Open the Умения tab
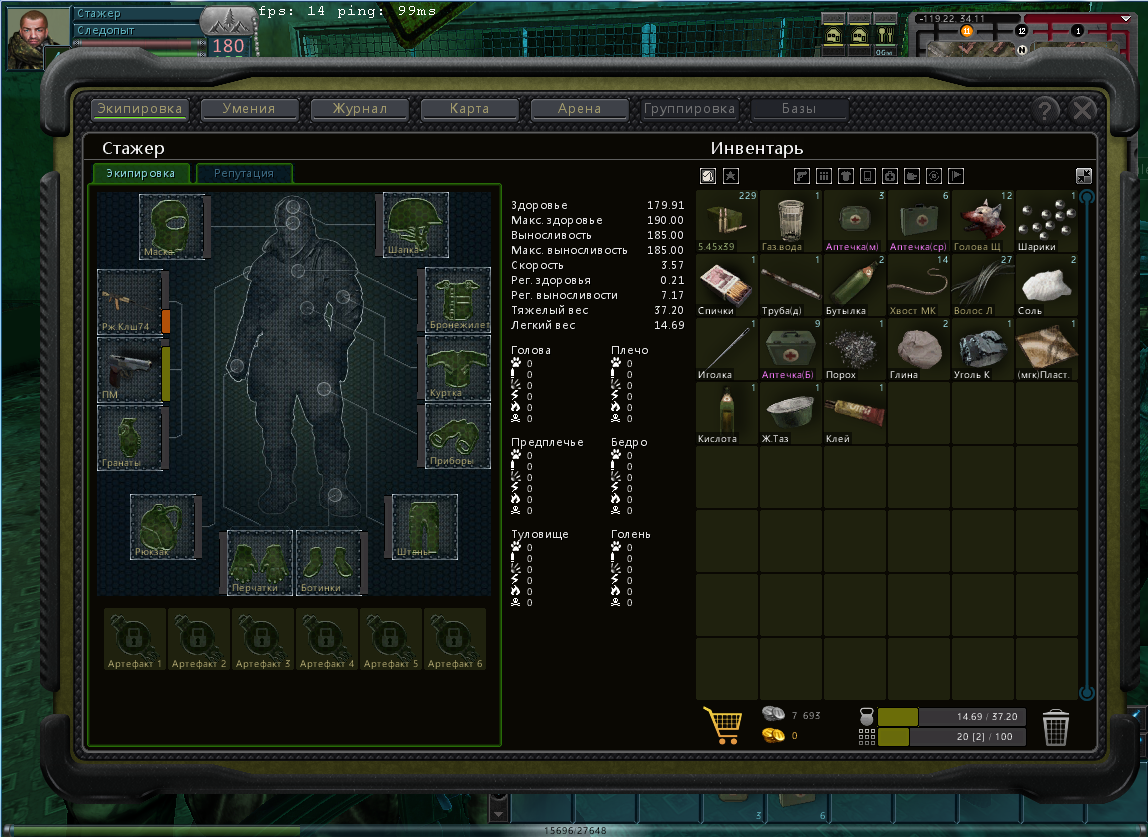The image size is (1148, 837). point(249,109)
